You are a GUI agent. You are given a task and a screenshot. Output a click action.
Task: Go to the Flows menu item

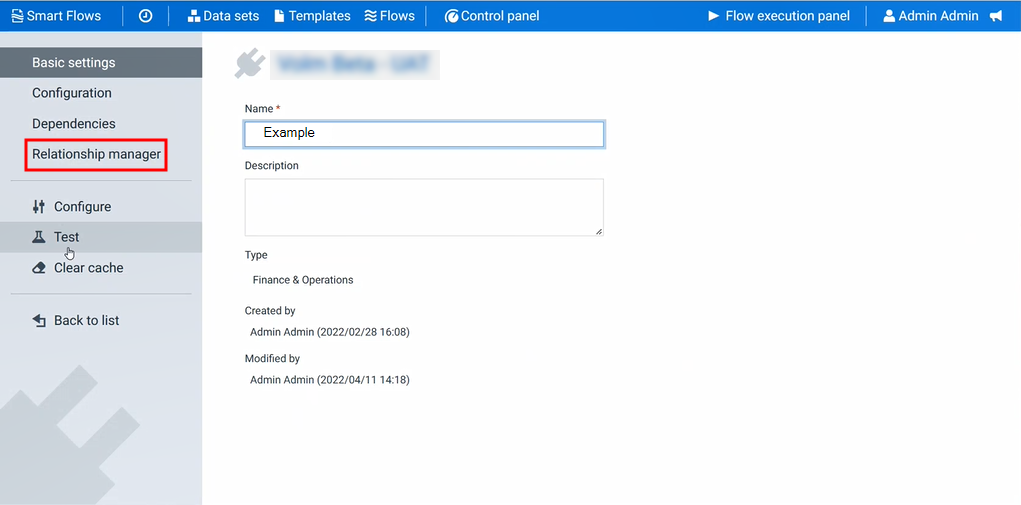(x=389, y=16)
